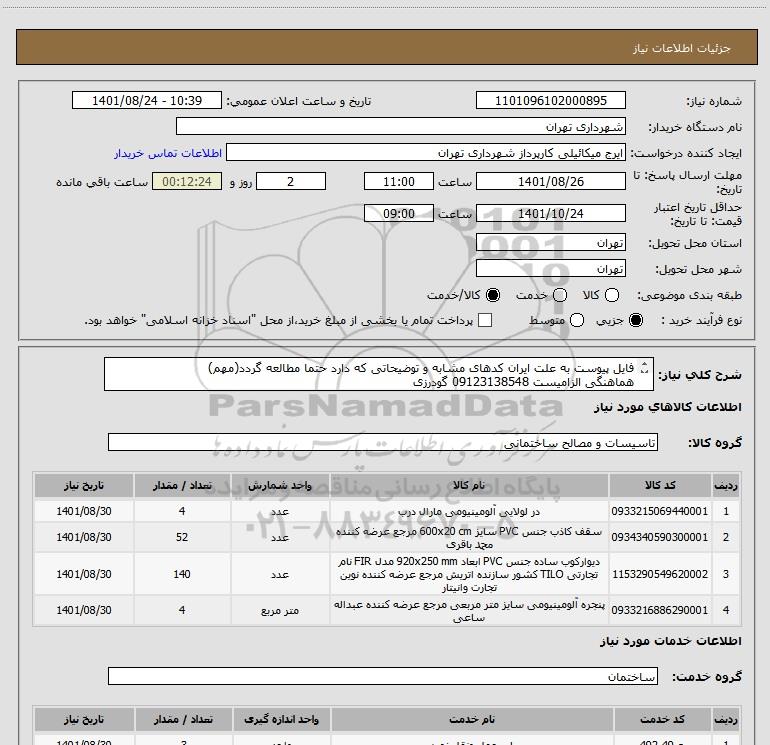Viewport: 770px width, 745px height.
Task: Click the delivery province field تهران
Action: pyautogui.click(x=550, y=243)
